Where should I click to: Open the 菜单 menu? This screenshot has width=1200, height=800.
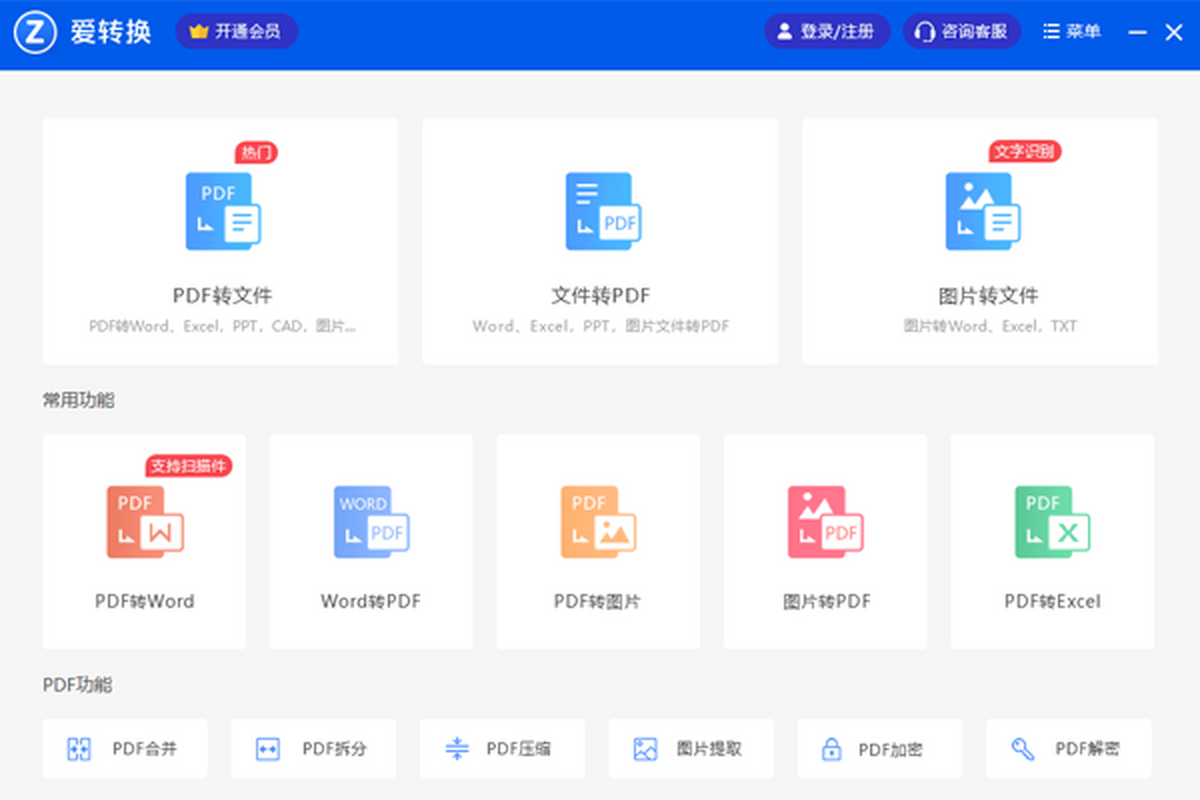point(1071,32)
